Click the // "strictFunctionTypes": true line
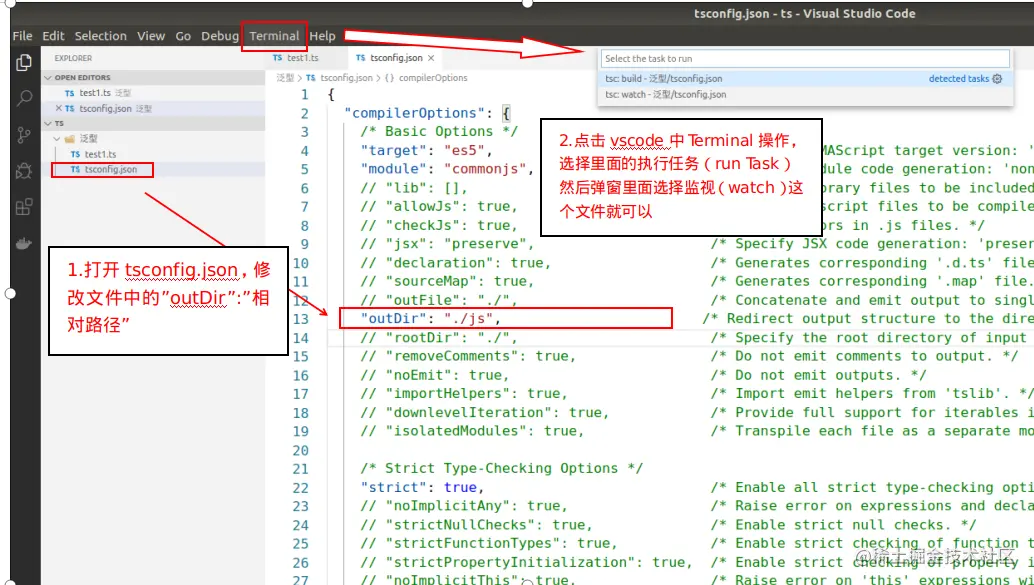The width and height of the screenshot is (1034, 585). point(489,543)
